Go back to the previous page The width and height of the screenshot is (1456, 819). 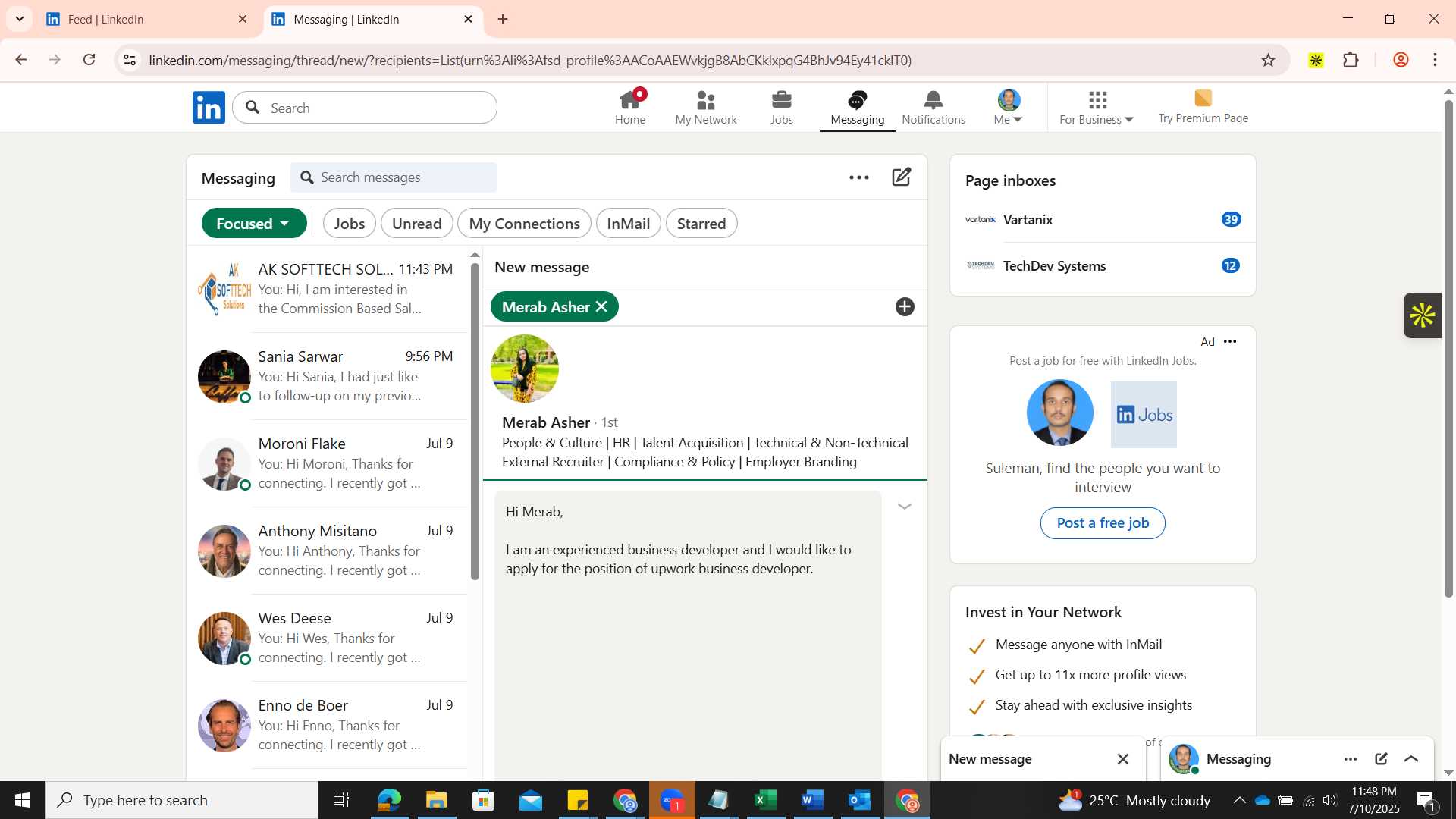[20, 60]
